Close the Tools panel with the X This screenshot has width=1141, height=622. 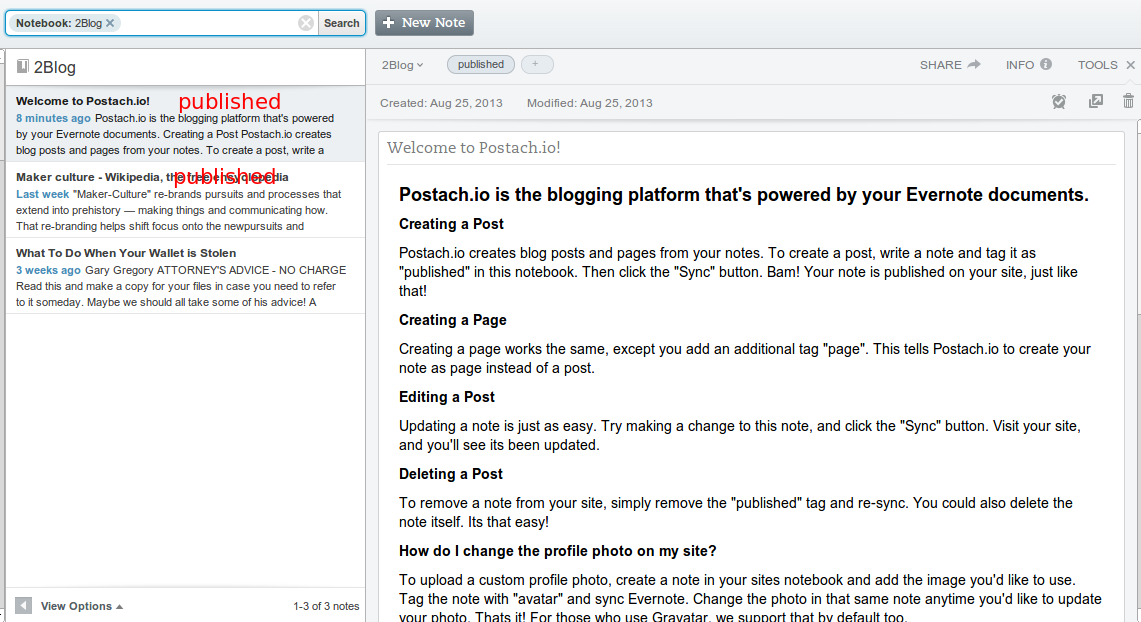1130,65
